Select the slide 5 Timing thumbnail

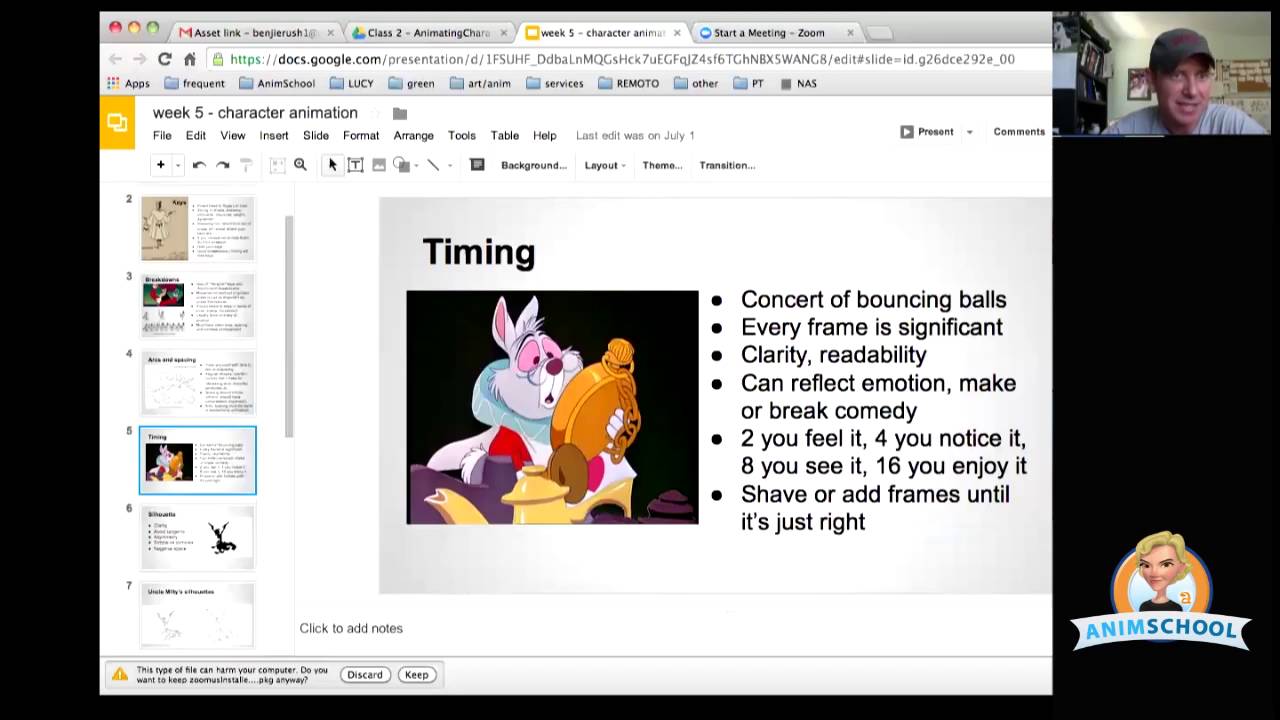(198, 460)
